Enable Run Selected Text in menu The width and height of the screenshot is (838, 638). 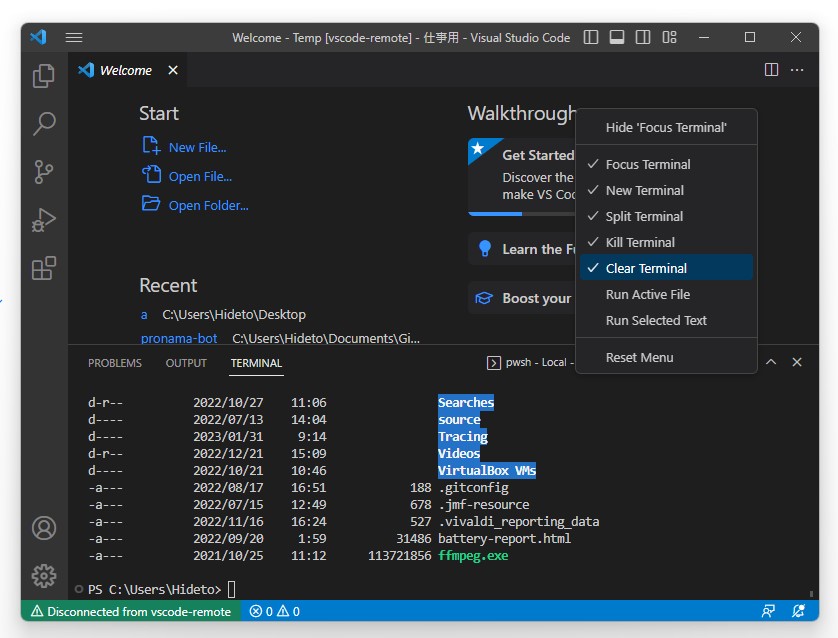(666, 321)
